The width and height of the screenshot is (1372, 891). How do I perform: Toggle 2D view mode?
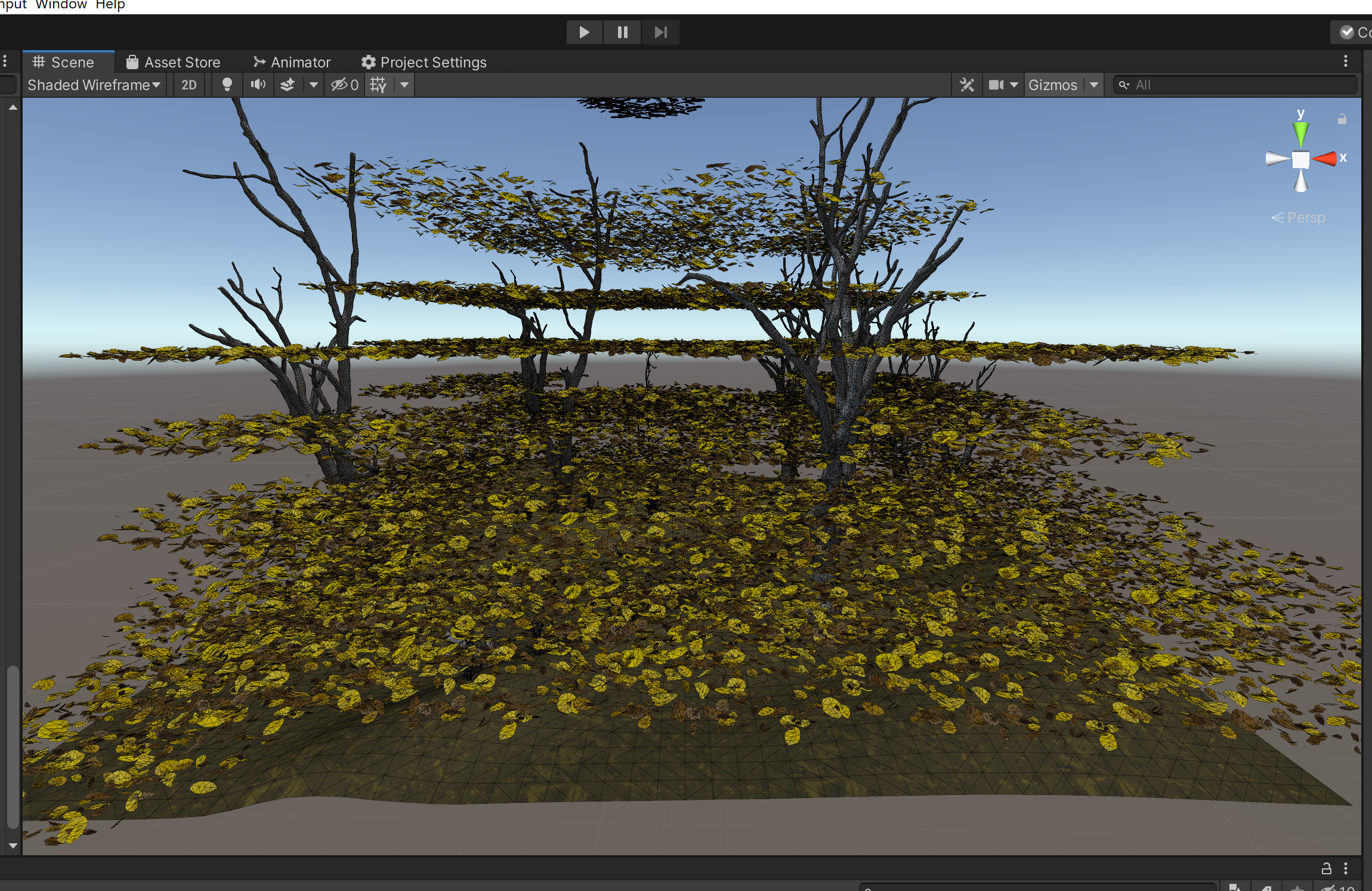[x=189, y=85]
